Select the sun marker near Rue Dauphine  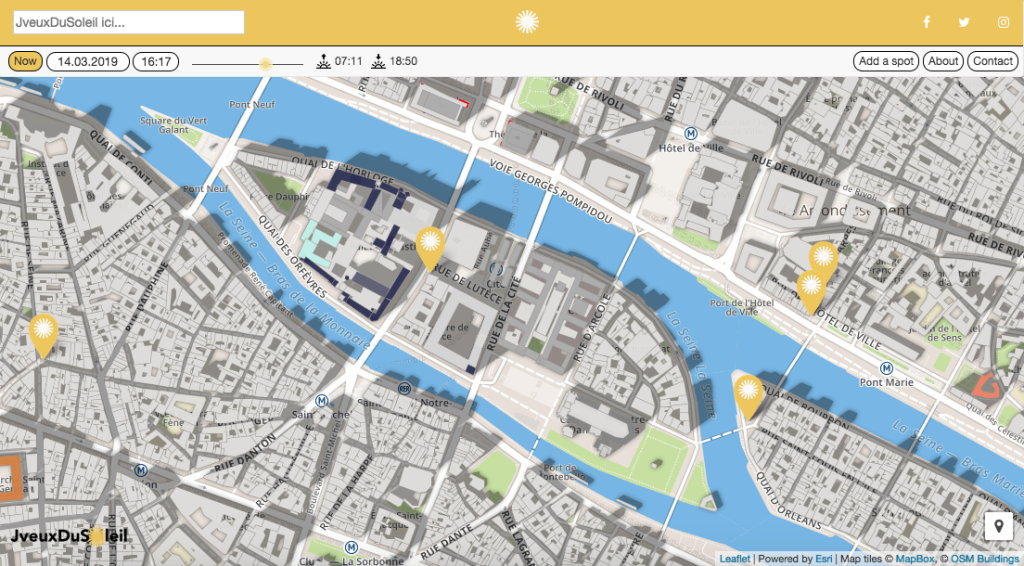click(43, 333)
